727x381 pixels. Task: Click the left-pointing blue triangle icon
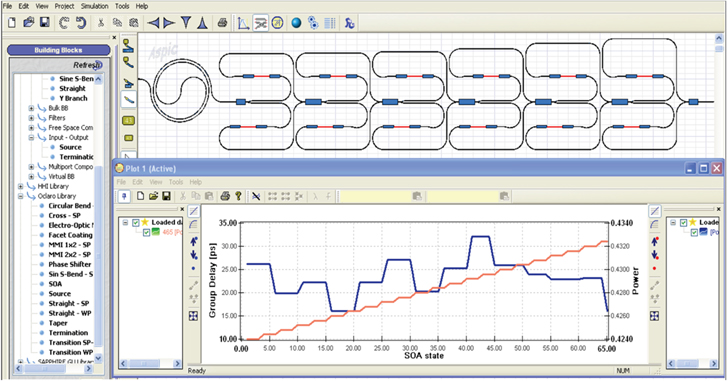tap(153, 23)
